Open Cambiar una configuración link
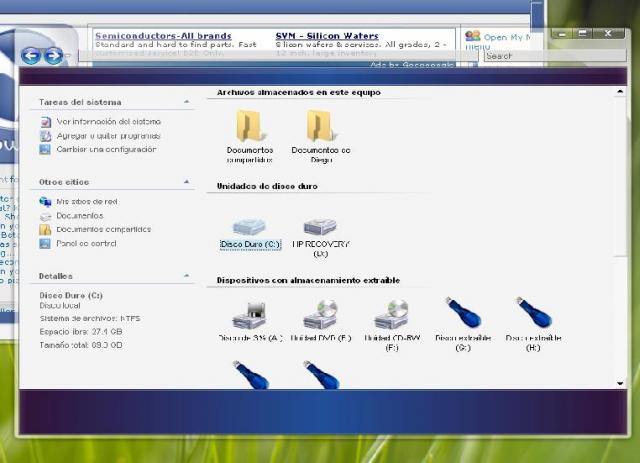Viewport: 640px width, 463px height. pyautogui.click(x=106, y=149)
